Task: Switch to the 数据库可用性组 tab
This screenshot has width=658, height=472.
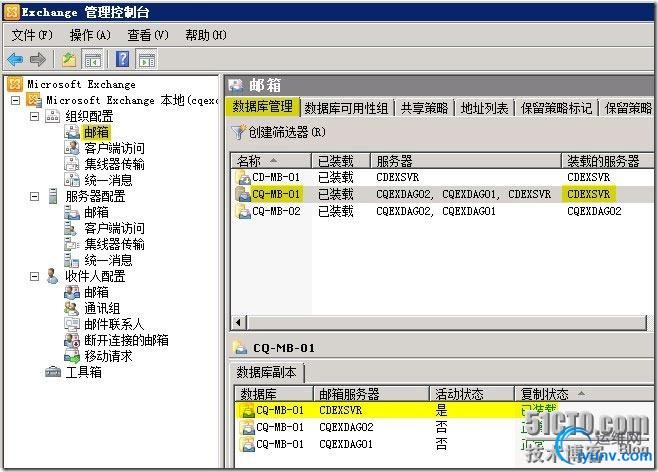Action: (346, 108)
